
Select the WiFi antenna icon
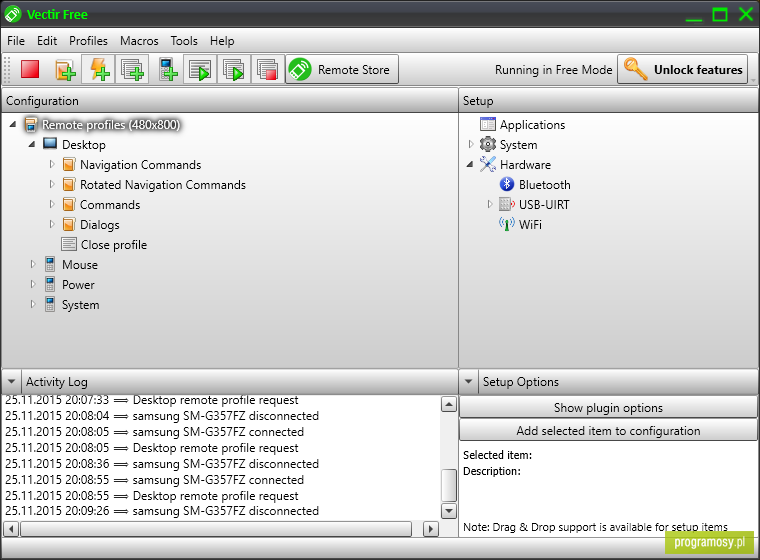click(x=507, y=224)
